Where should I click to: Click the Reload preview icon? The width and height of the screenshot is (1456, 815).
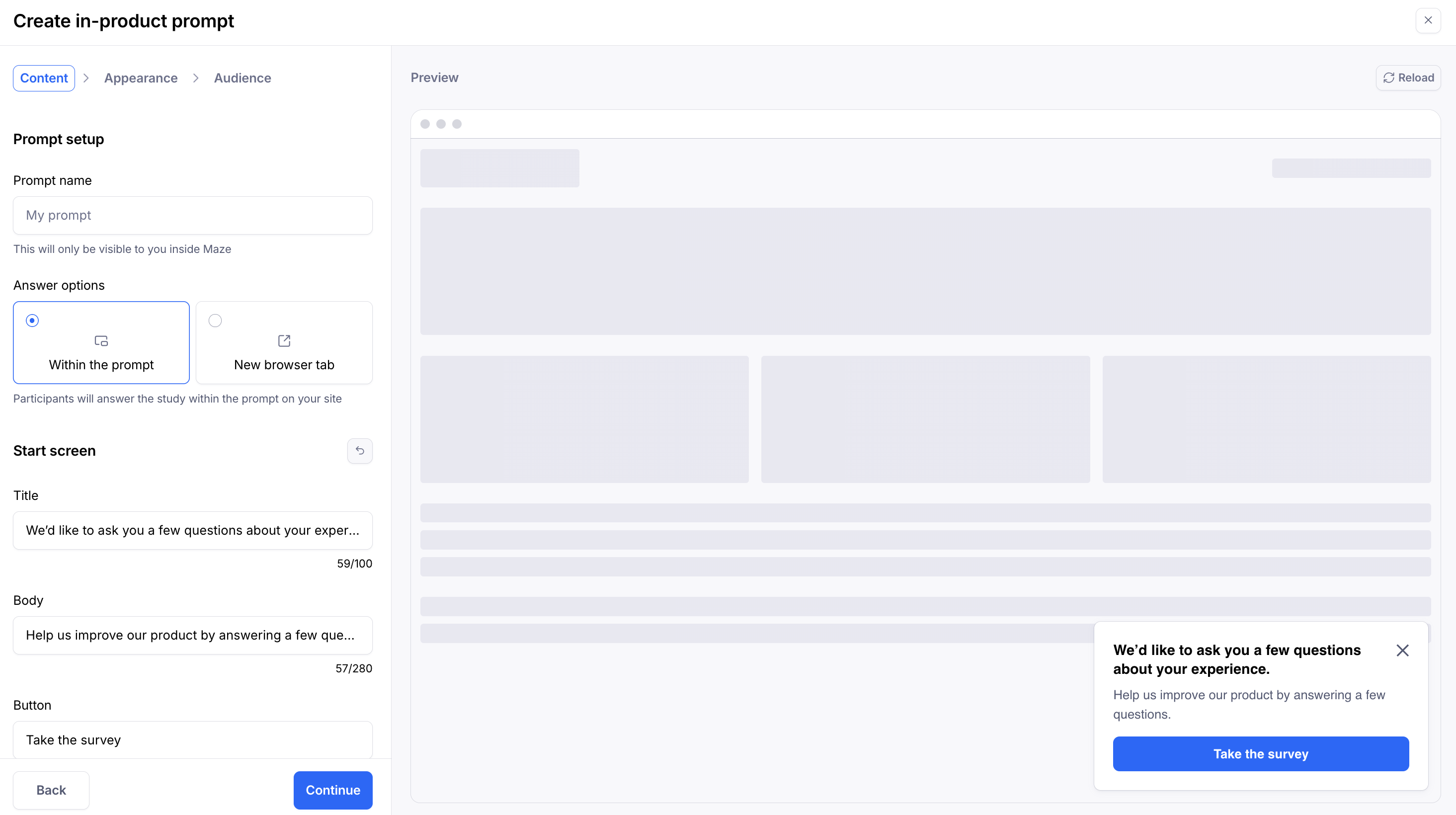pyautogui.click(x=1388, y=78)
